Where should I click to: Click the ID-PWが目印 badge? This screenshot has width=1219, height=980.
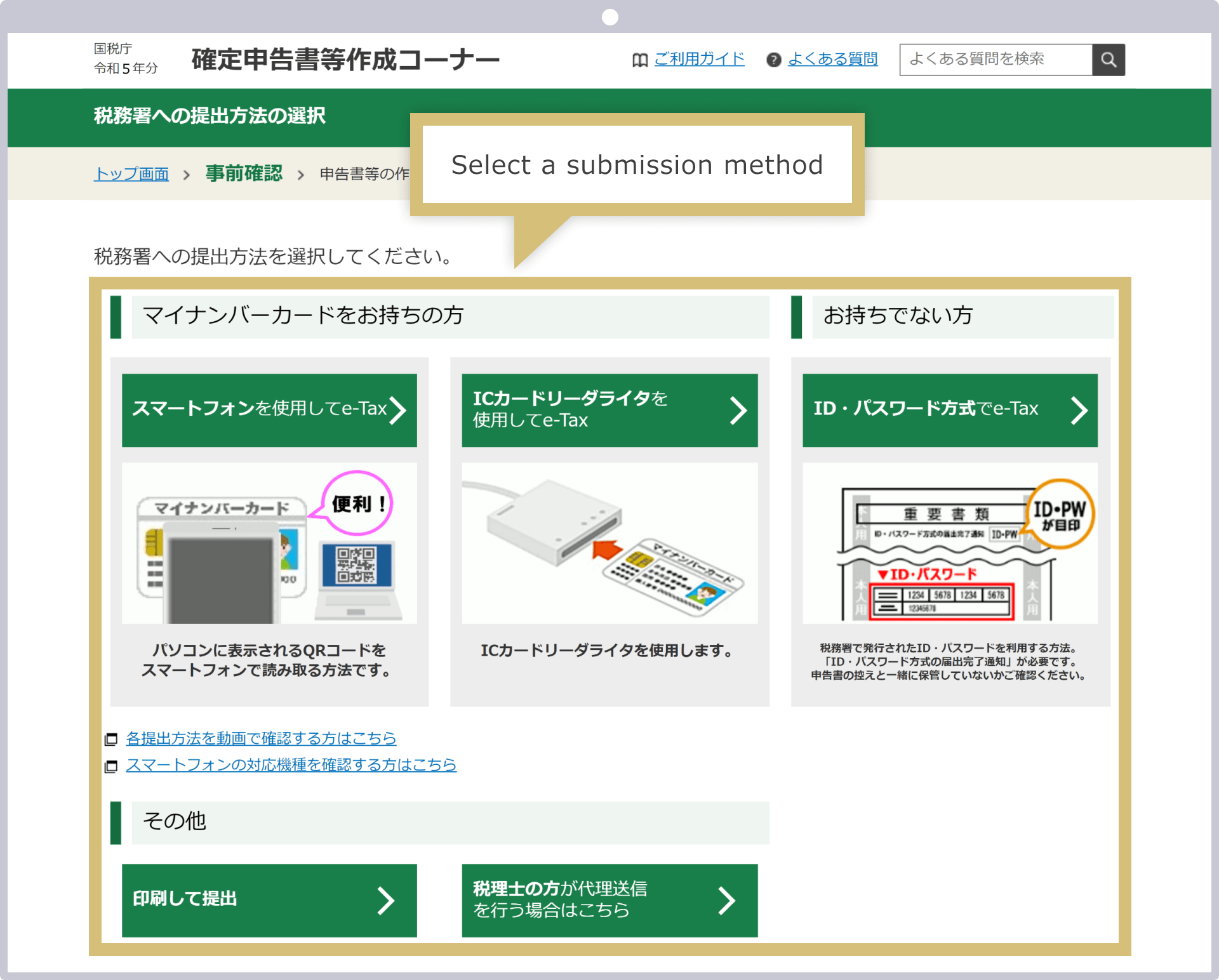click(1060, 515)
